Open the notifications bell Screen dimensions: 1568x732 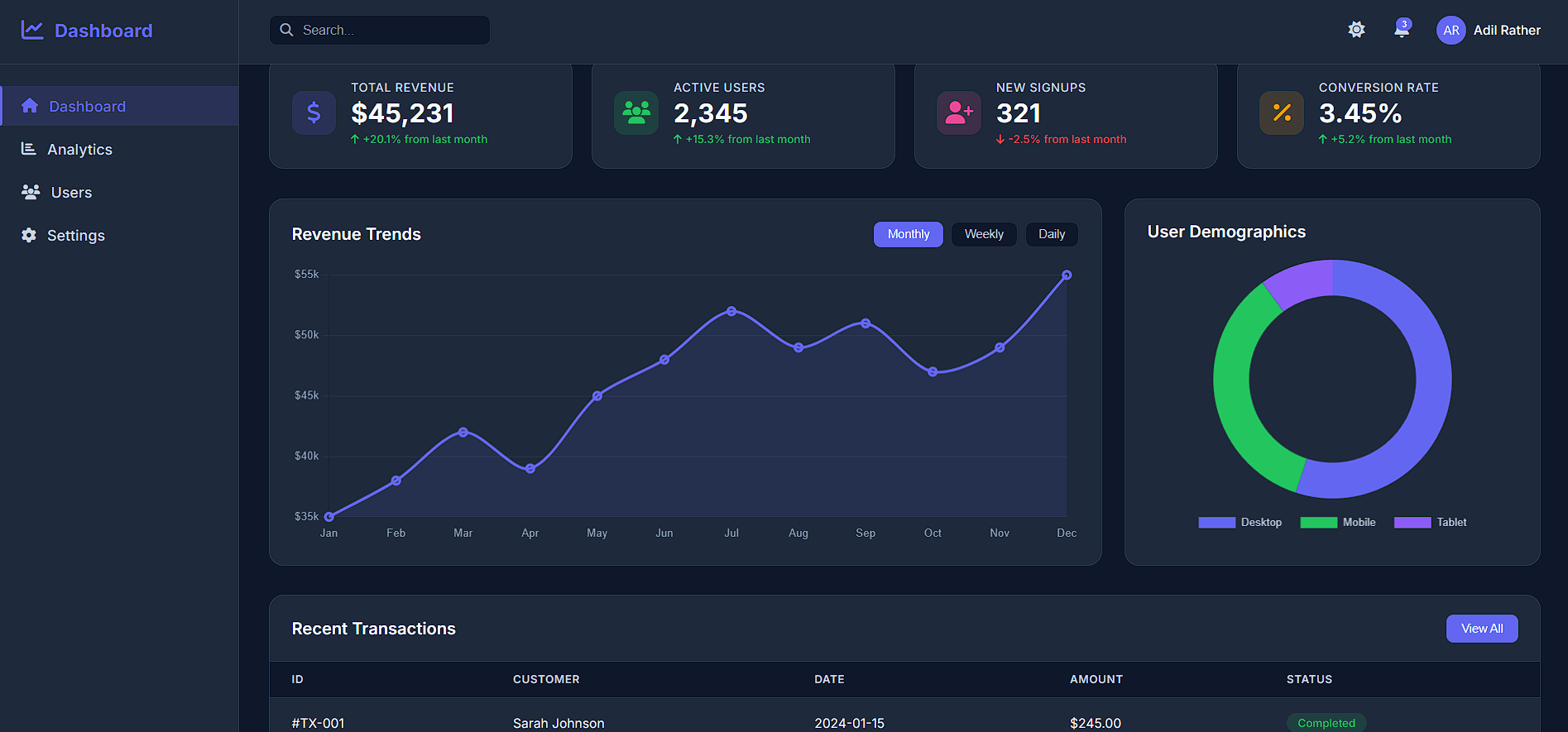[x=1402, y=29]
